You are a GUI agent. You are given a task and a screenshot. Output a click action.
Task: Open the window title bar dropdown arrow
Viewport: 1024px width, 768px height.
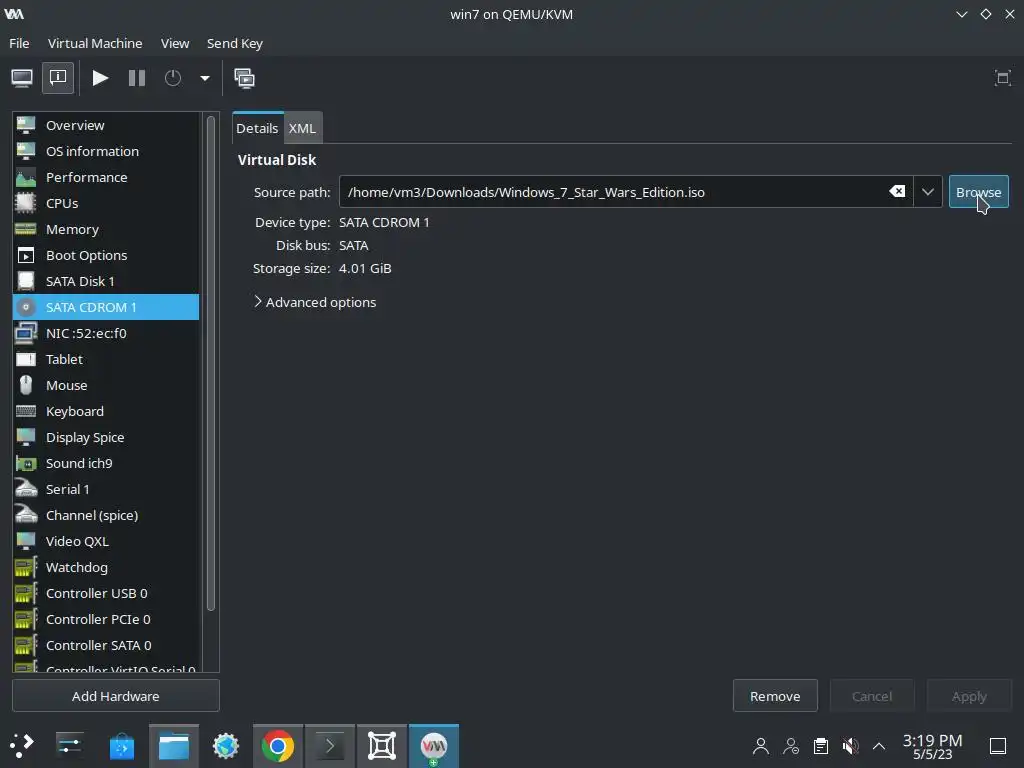[961, 14]
